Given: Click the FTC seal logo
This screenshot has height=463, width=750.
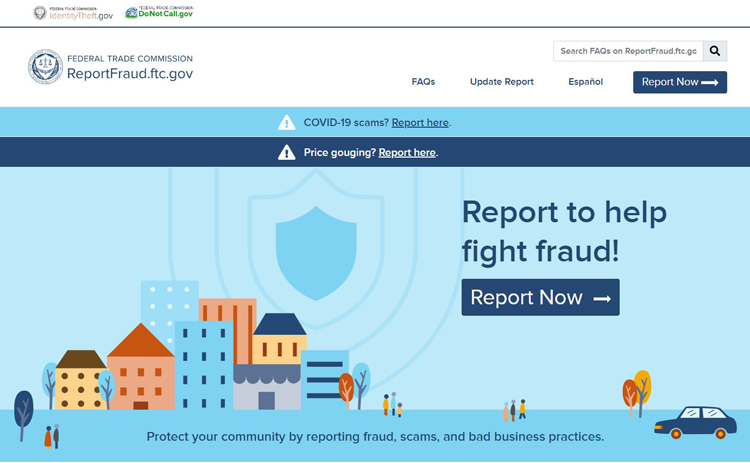Looking at the screenshot, I should point(45,66).
